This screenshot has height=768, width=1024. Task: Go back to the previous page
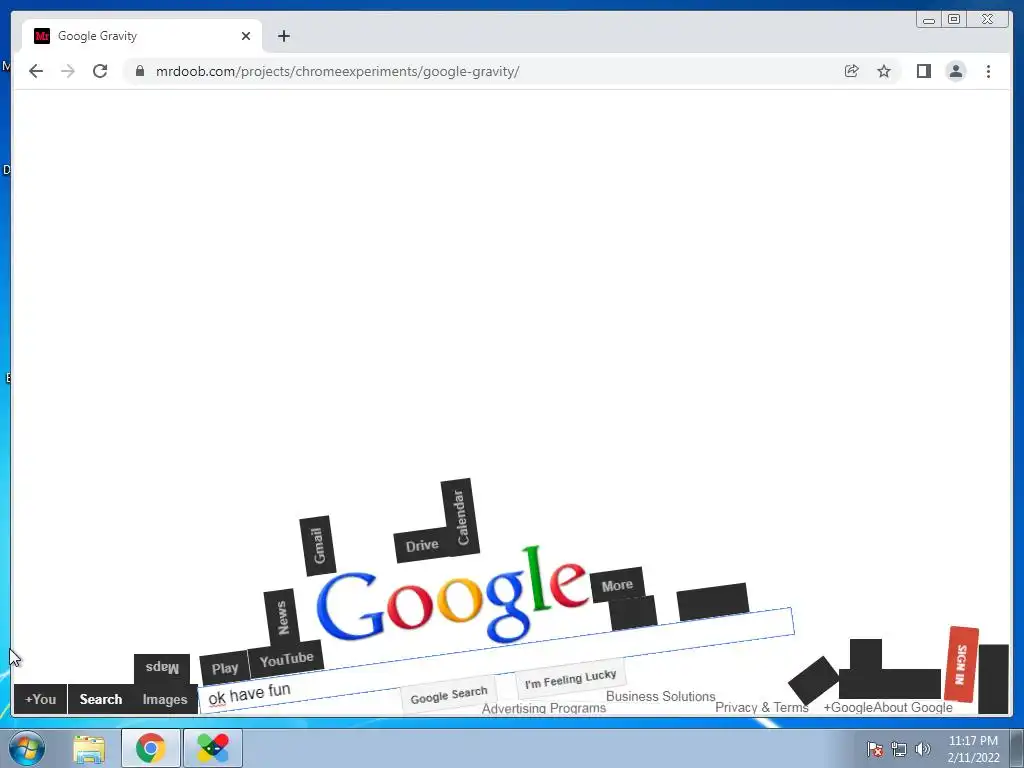36,71
